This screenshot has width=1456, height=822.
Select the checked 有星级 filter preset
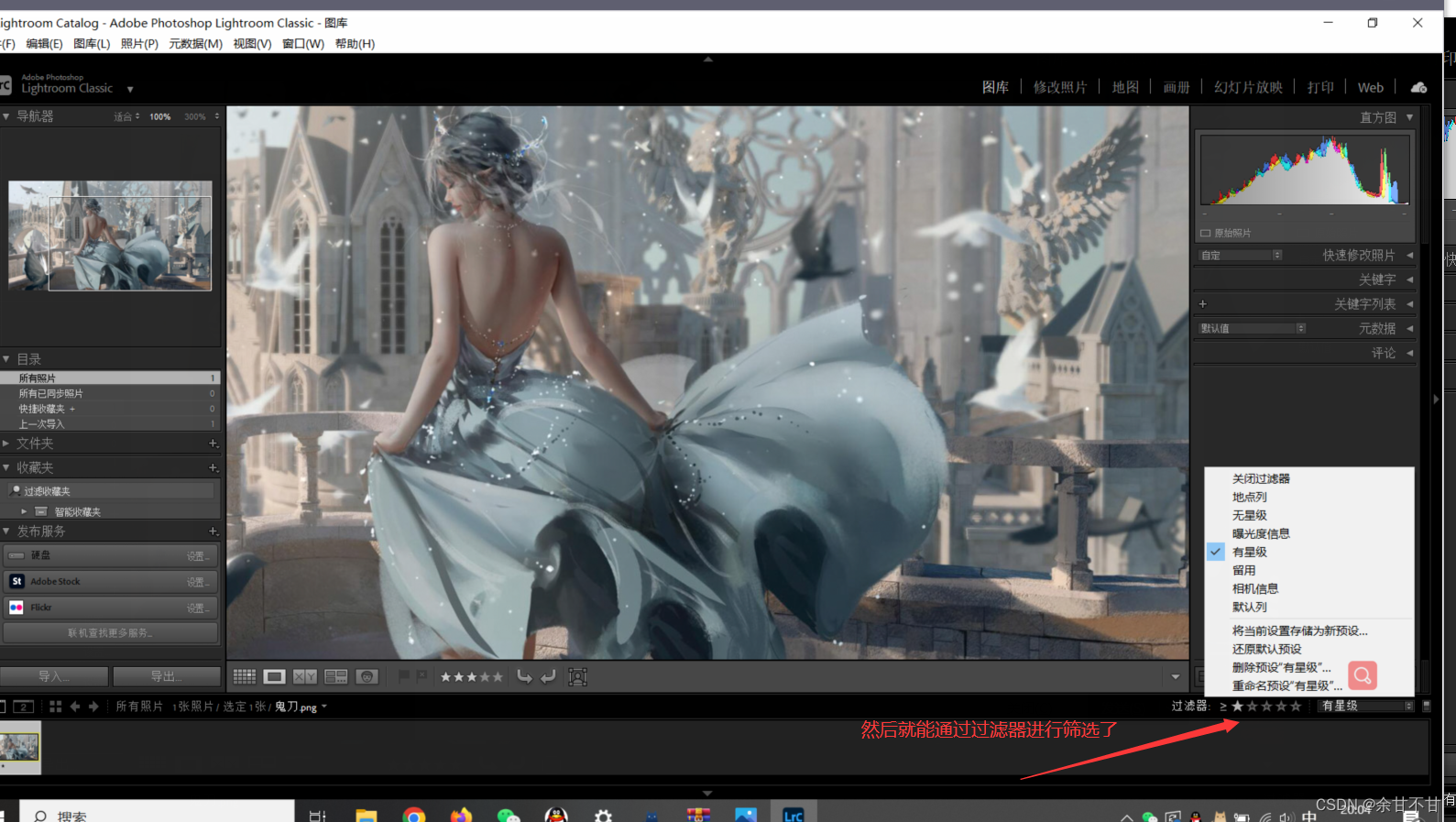(x=1309, y=552)
